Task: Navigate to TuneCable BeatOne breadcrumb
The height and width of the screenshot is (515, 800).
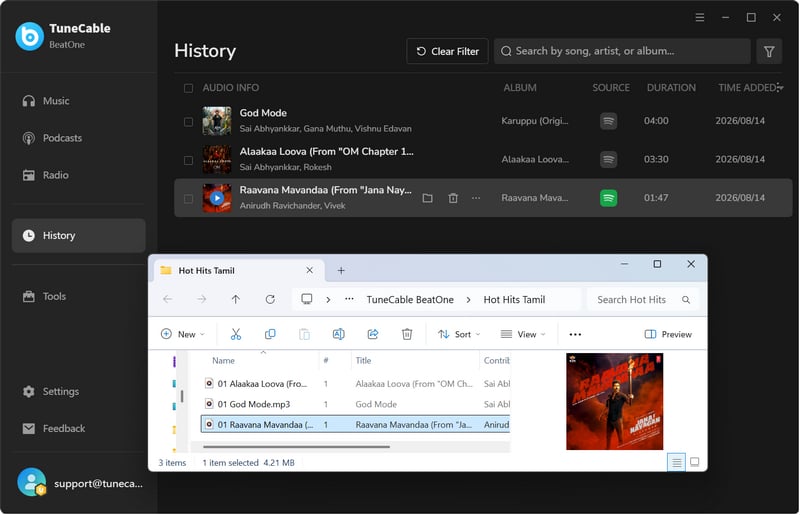Action: tap(410, 300)
